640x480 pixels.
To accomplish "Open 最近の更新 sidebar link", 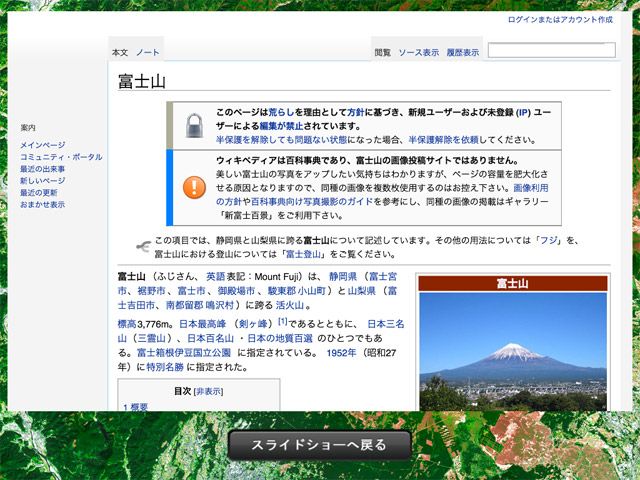I will (39, 193).
